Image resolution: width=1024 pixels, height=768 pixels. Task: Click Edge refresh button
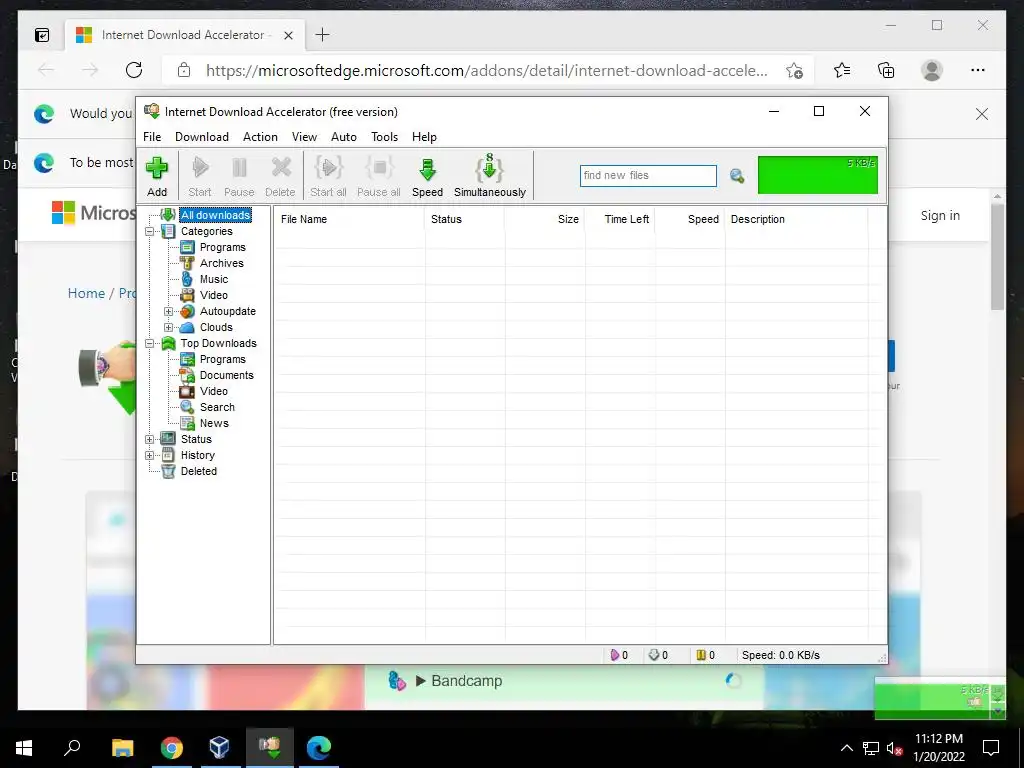134,70
